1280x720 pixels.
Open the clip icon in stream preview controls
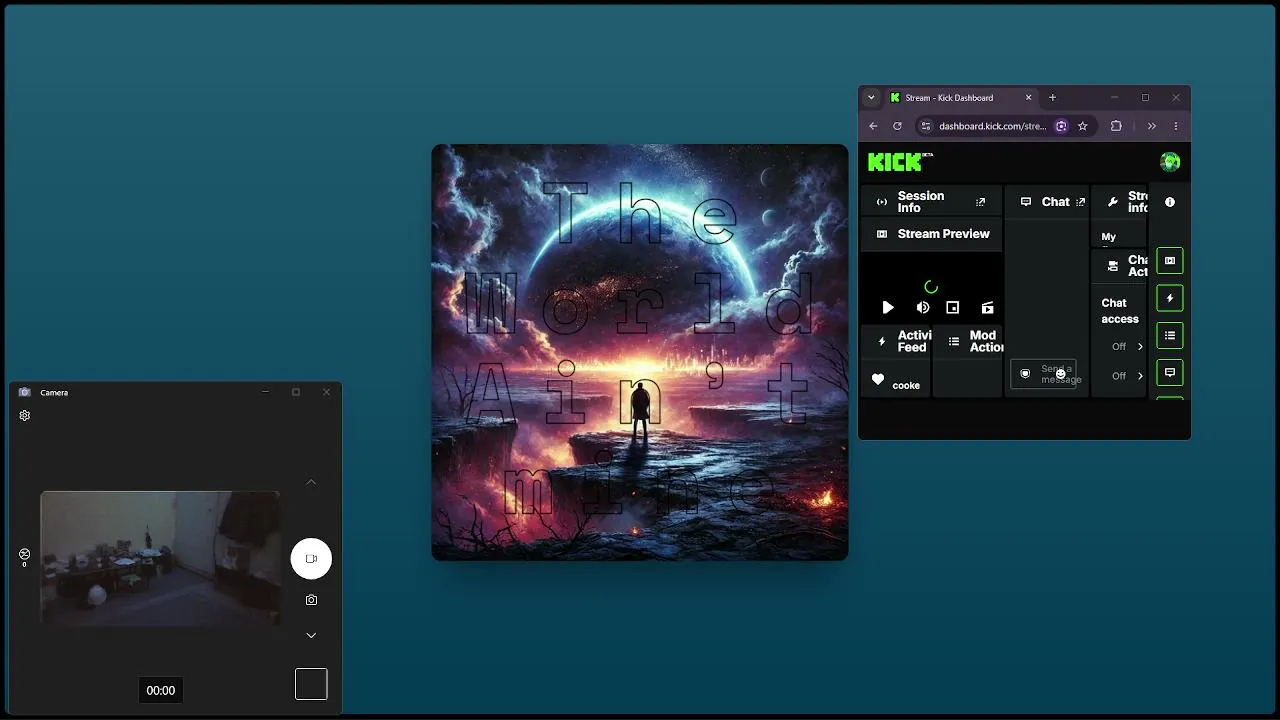[987, 308]
